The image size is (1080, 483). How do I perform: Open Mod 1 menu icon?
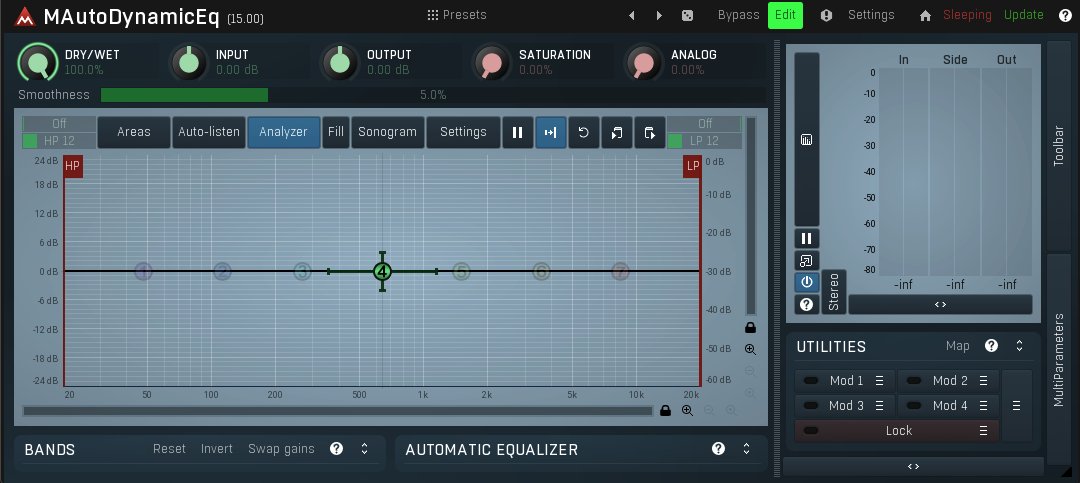[x=879, y=381]
